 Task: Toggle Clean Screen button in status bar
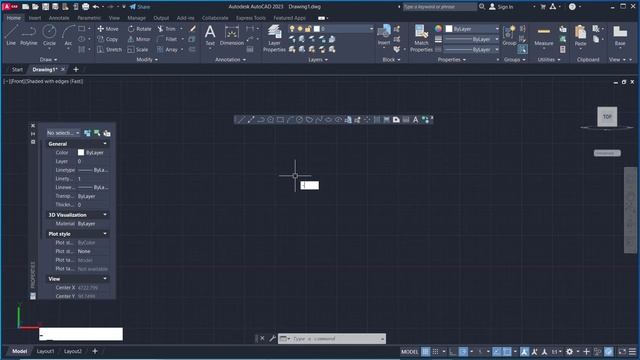click(622, 351)
